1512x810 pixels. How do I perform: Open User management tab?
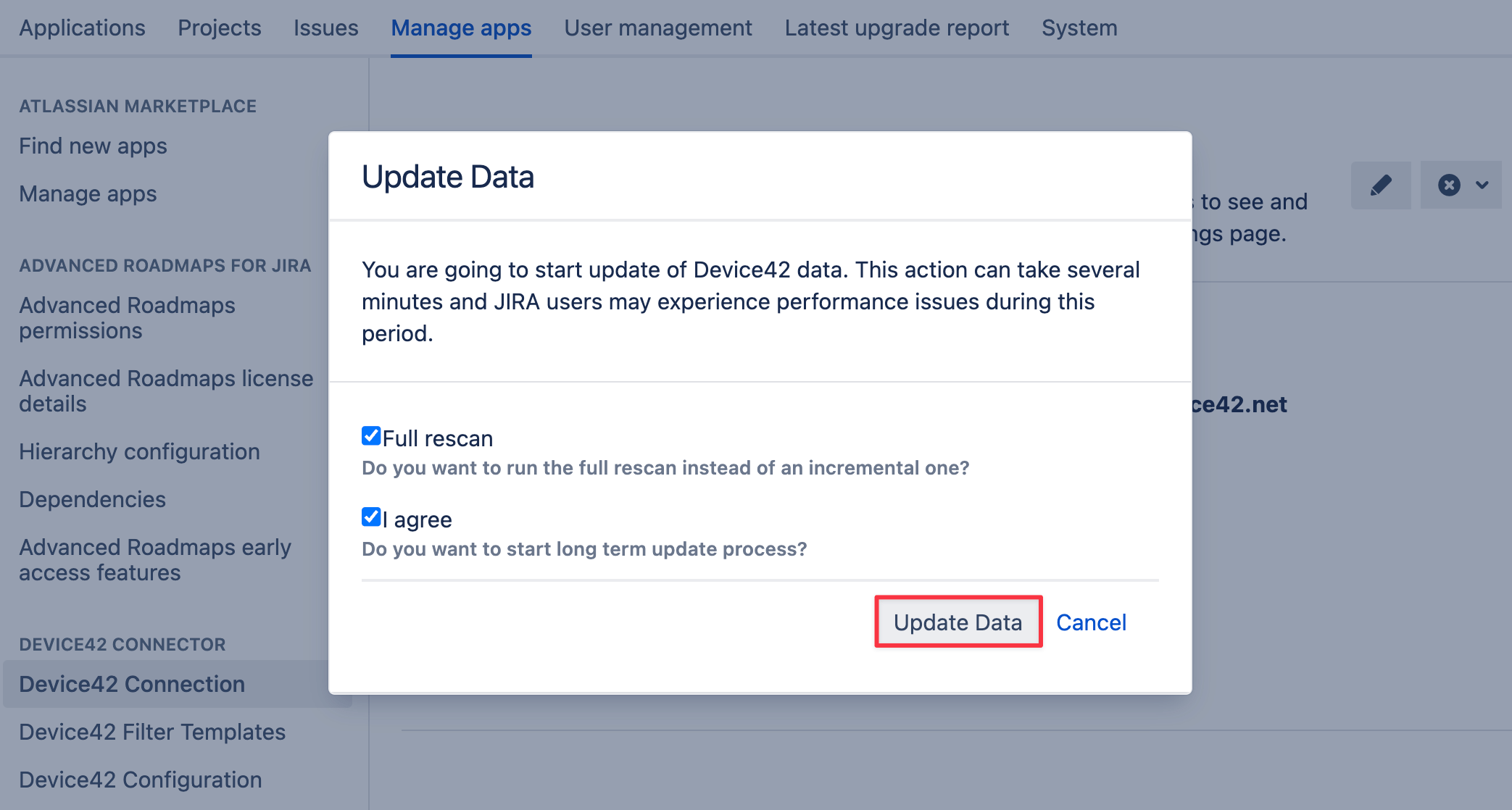click(658, 28)
